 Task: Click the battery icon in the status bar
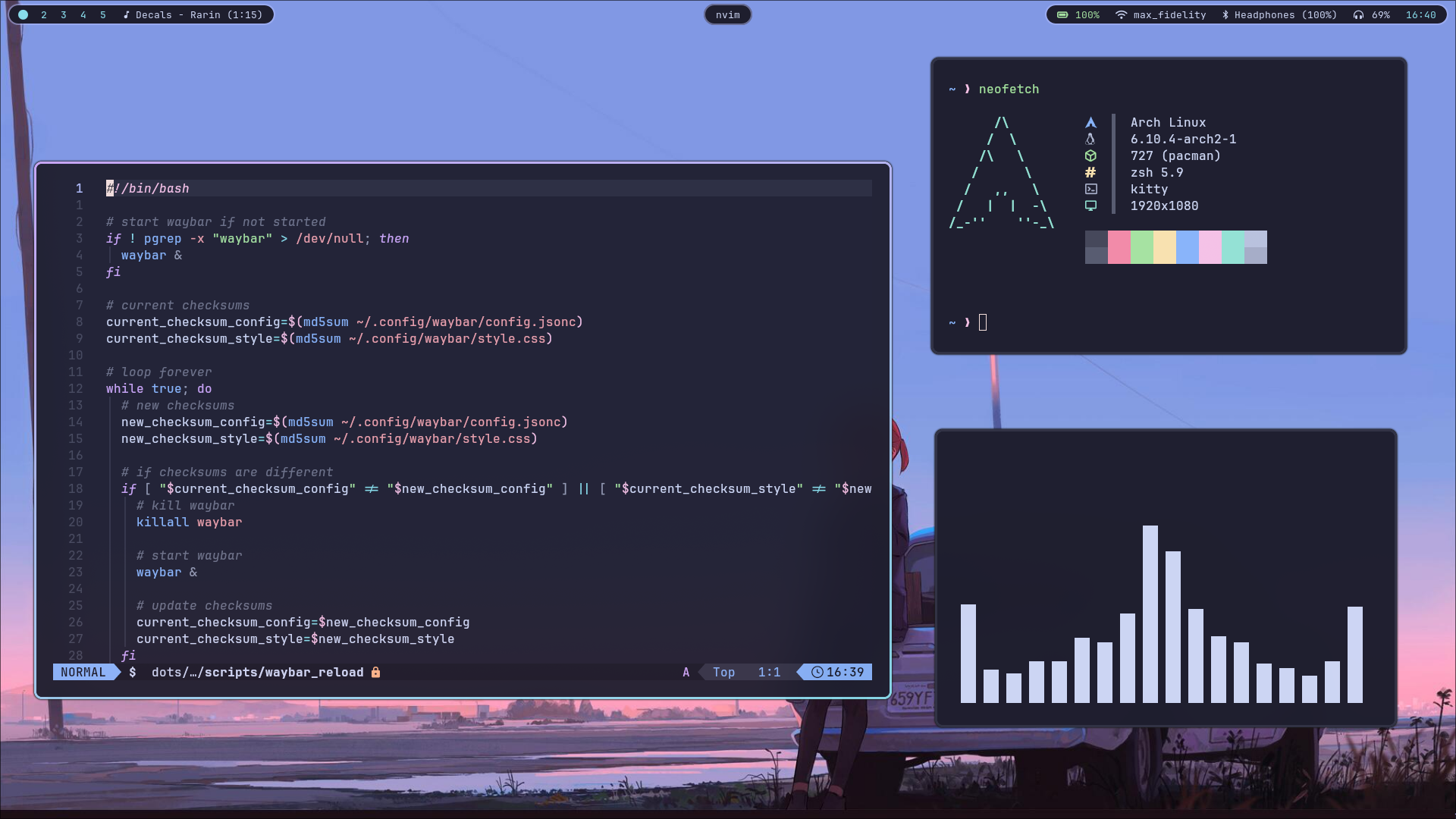click(x=1062, y=14)
